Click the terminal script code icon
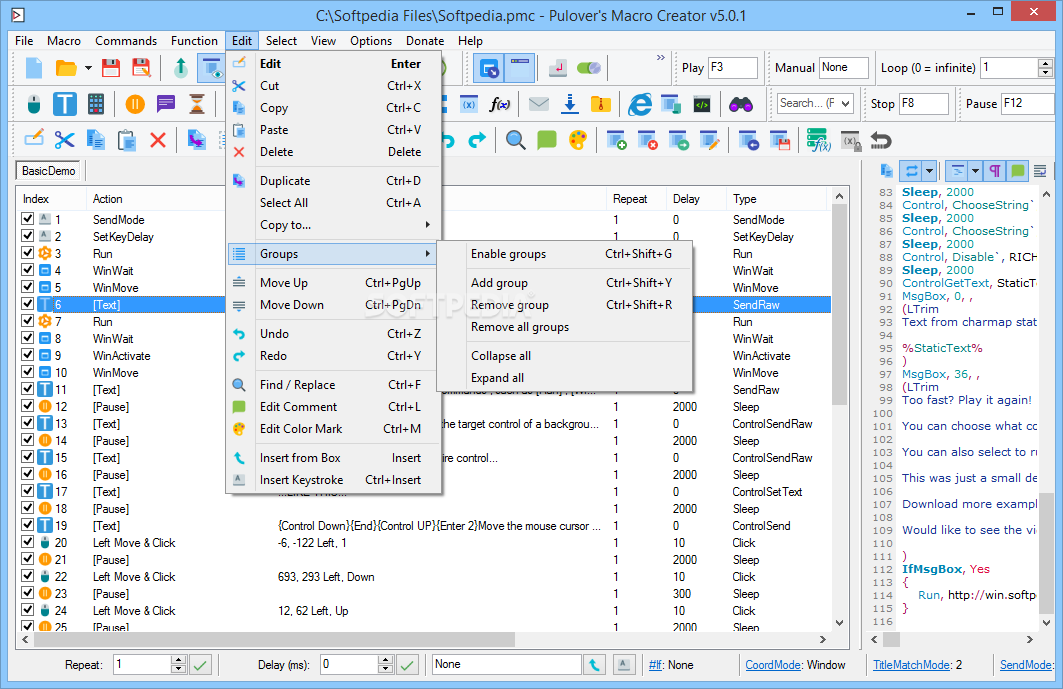The height and width of the screenshot is (689, 1063). pyautogui.click(x=702, y=104)
